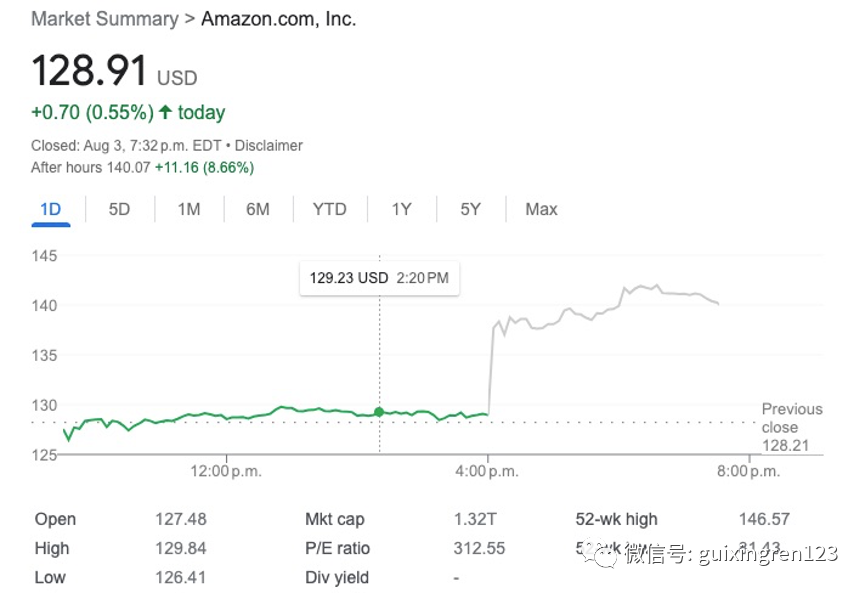Click the WeChat logo in the watermark
Viewport: 866px width, 593px height.
[603, 553]
